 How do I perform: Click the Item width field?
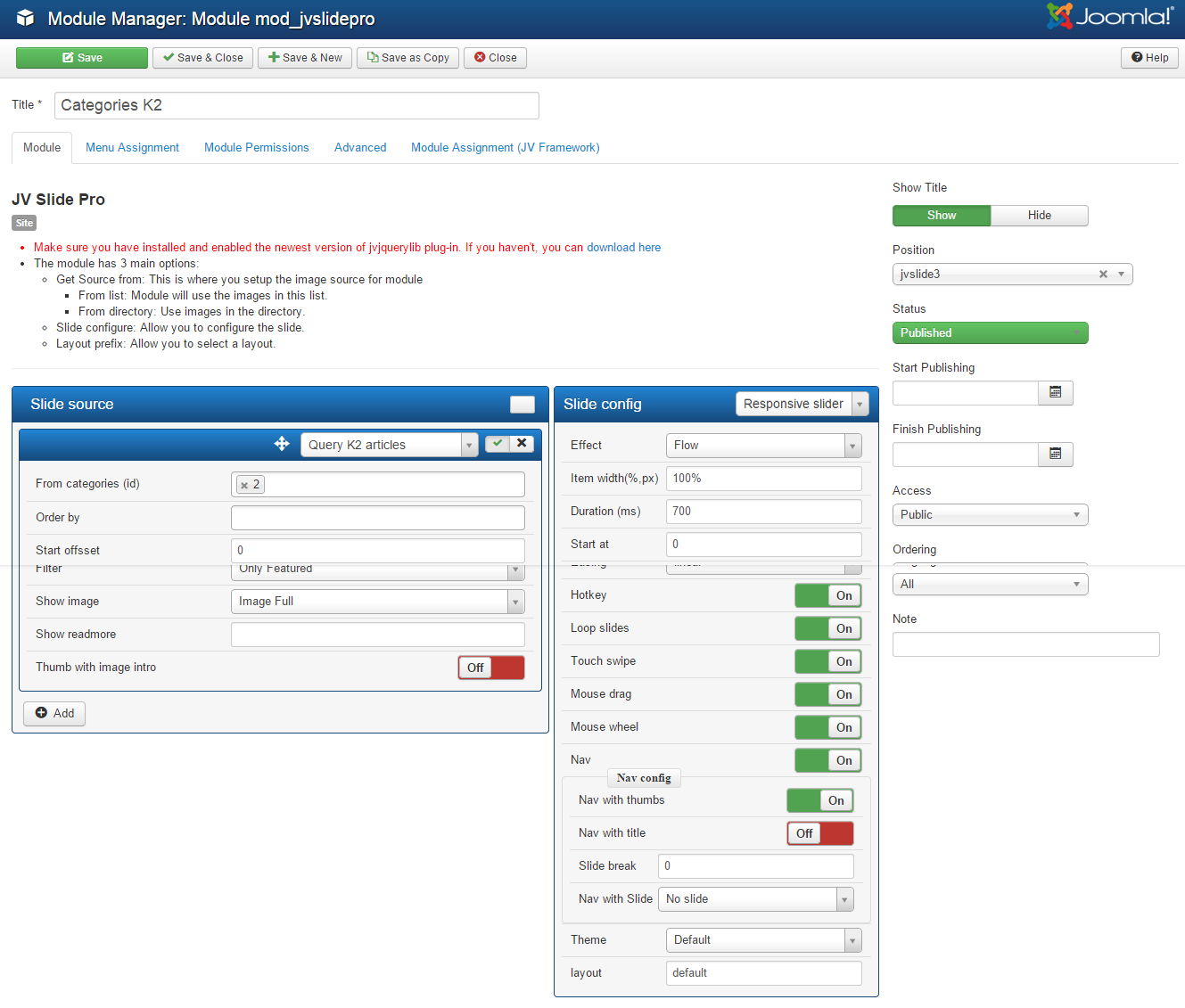tap(764, 479)
